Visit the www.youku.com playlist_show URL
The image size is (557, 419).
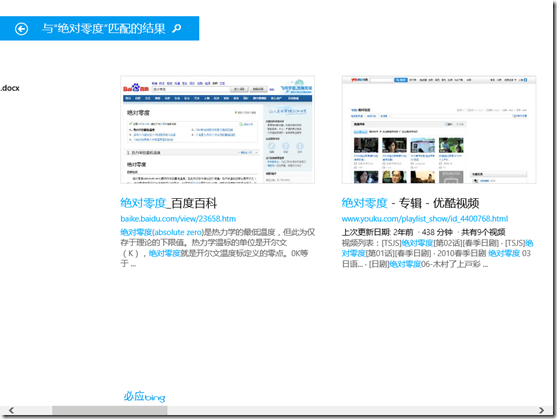click(425, 219)
